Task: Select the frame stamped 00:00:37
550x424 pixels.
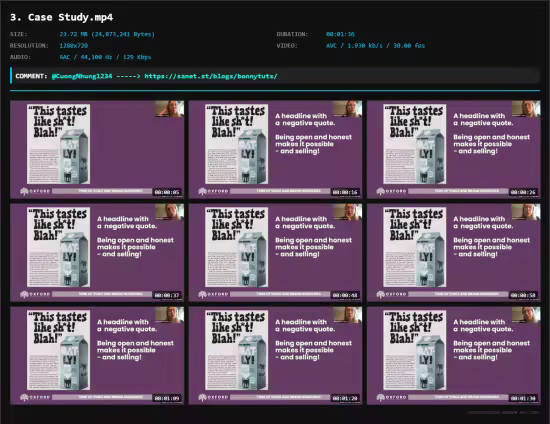Action: click(x=97, y=253)
